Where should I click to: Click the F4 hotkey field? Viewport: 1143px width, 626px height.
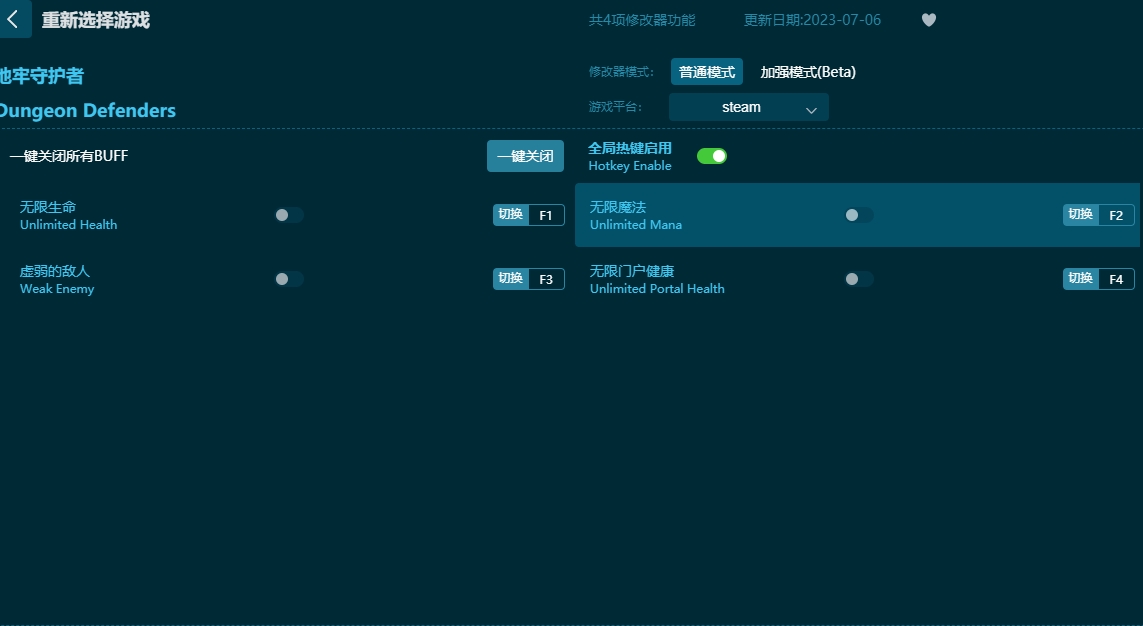pyautogui.click(x=1116, y=279)
